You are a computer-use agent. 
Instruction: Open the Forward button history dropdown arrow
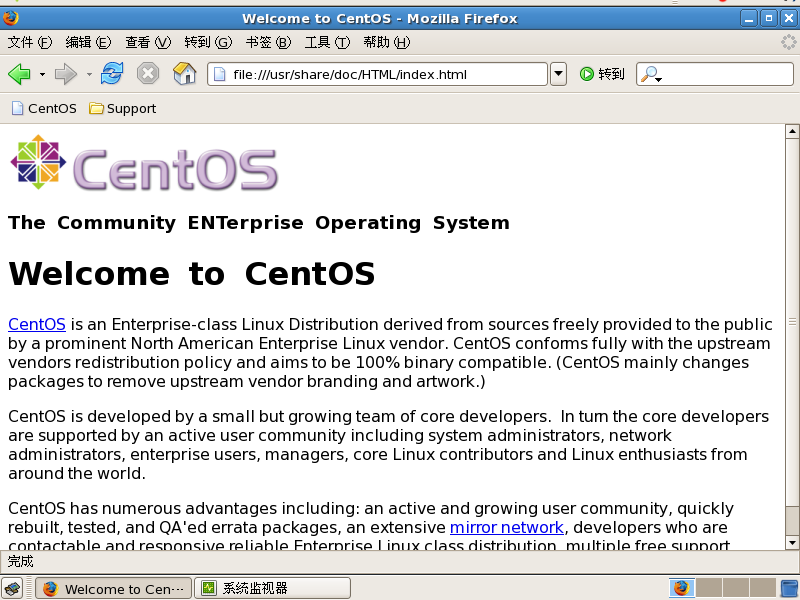[x=89, y=74]
